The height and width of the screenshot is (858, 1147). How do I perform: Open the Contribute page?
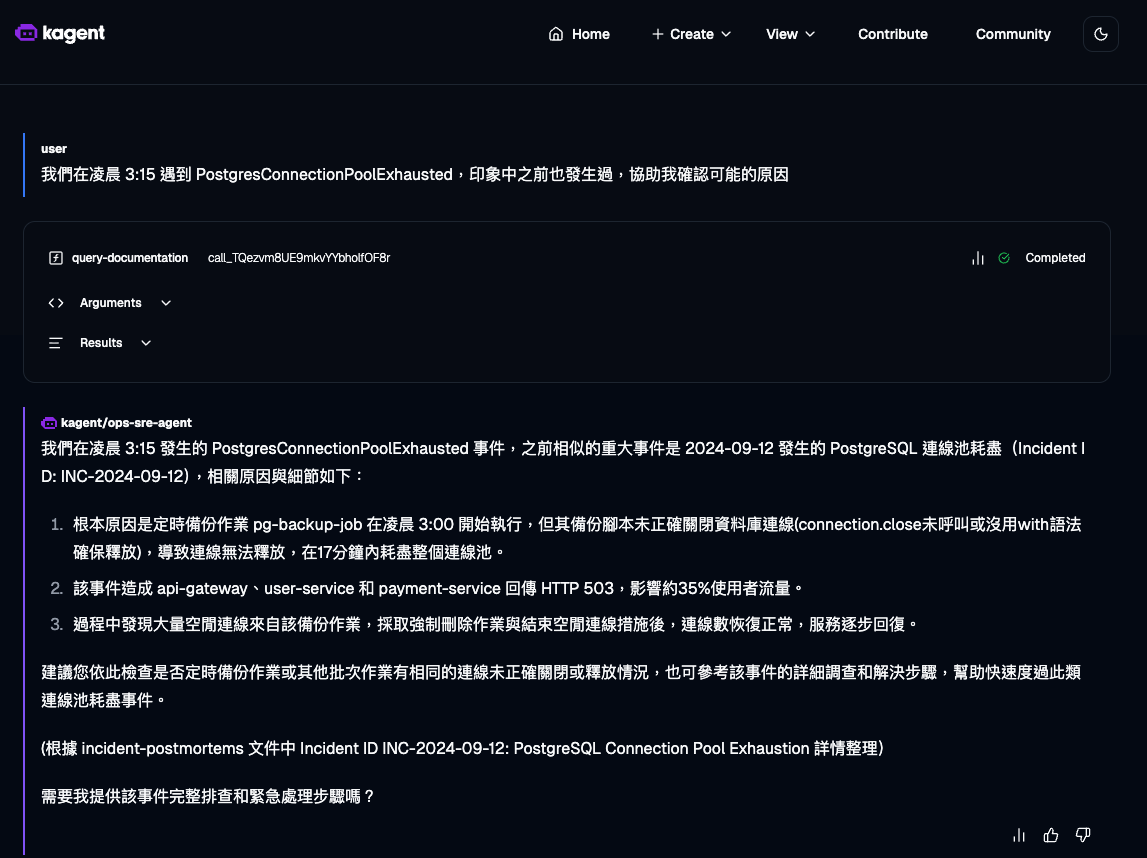(x=892, y=34)
